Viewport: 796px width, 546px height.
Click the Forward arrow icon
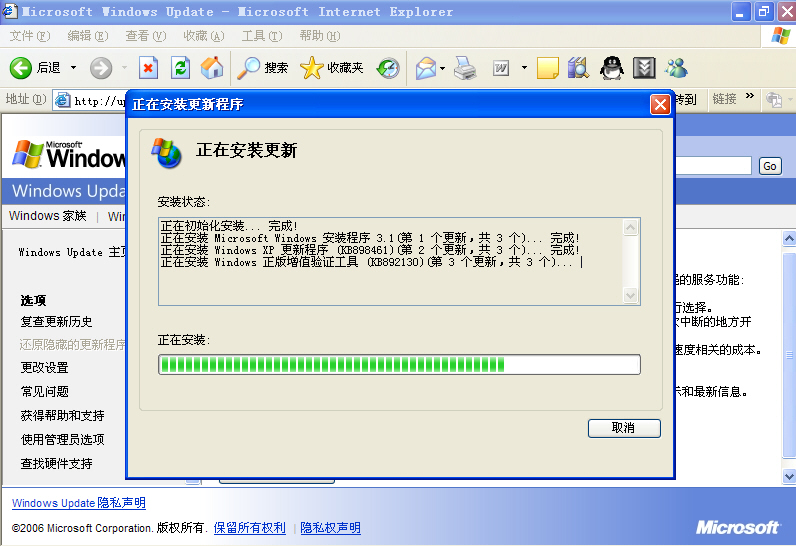pyautogui.click(x=101, y=67)
